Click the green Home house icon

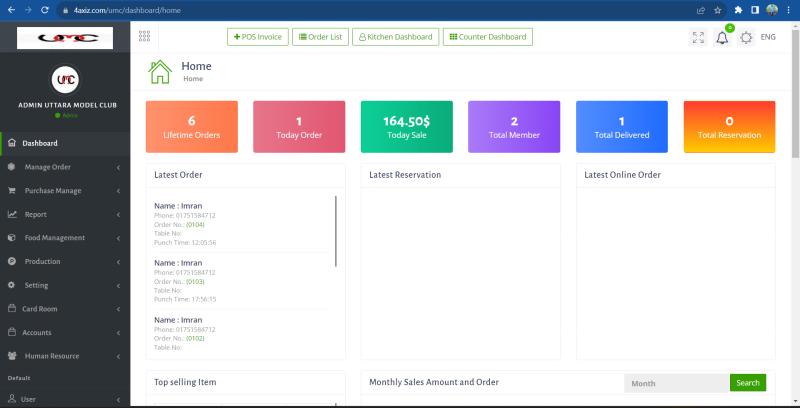[160, 72]
